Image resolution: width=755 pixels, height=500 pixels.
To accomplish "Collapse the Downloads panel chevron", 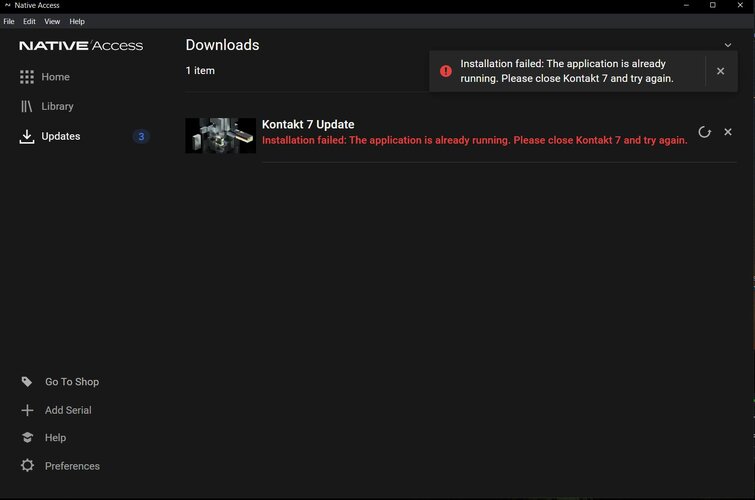I will pyautogui.click(x=728, y=45).
